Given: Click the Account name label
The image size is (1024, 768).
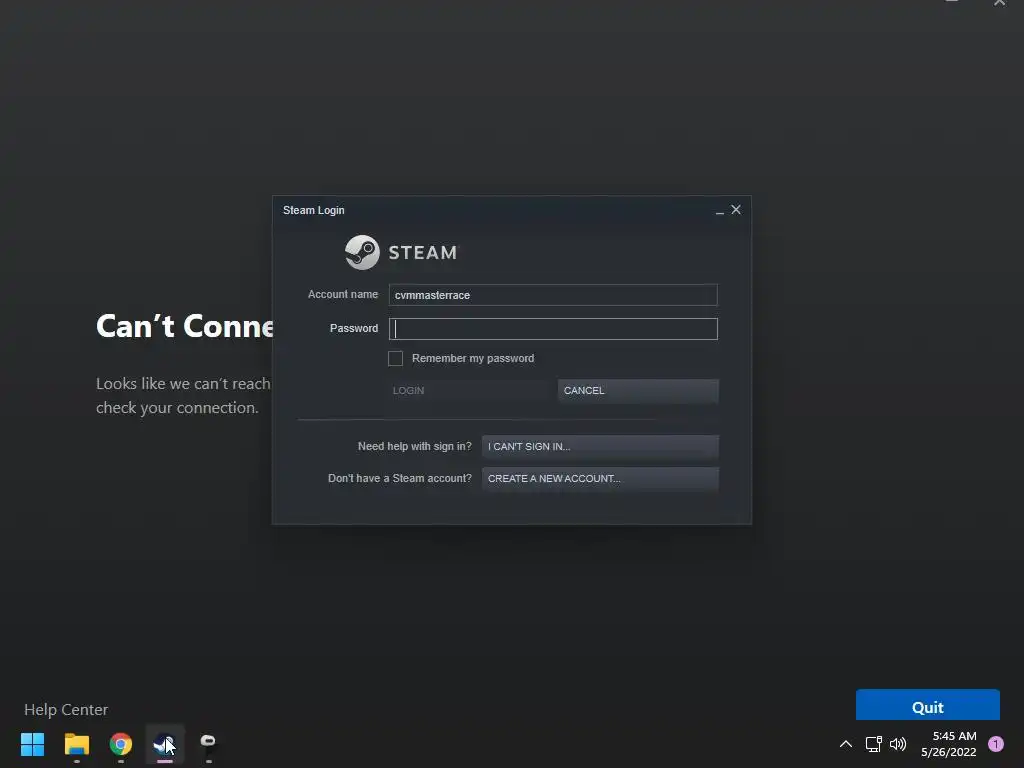Looking at the screenshot, I should [343, 295].
